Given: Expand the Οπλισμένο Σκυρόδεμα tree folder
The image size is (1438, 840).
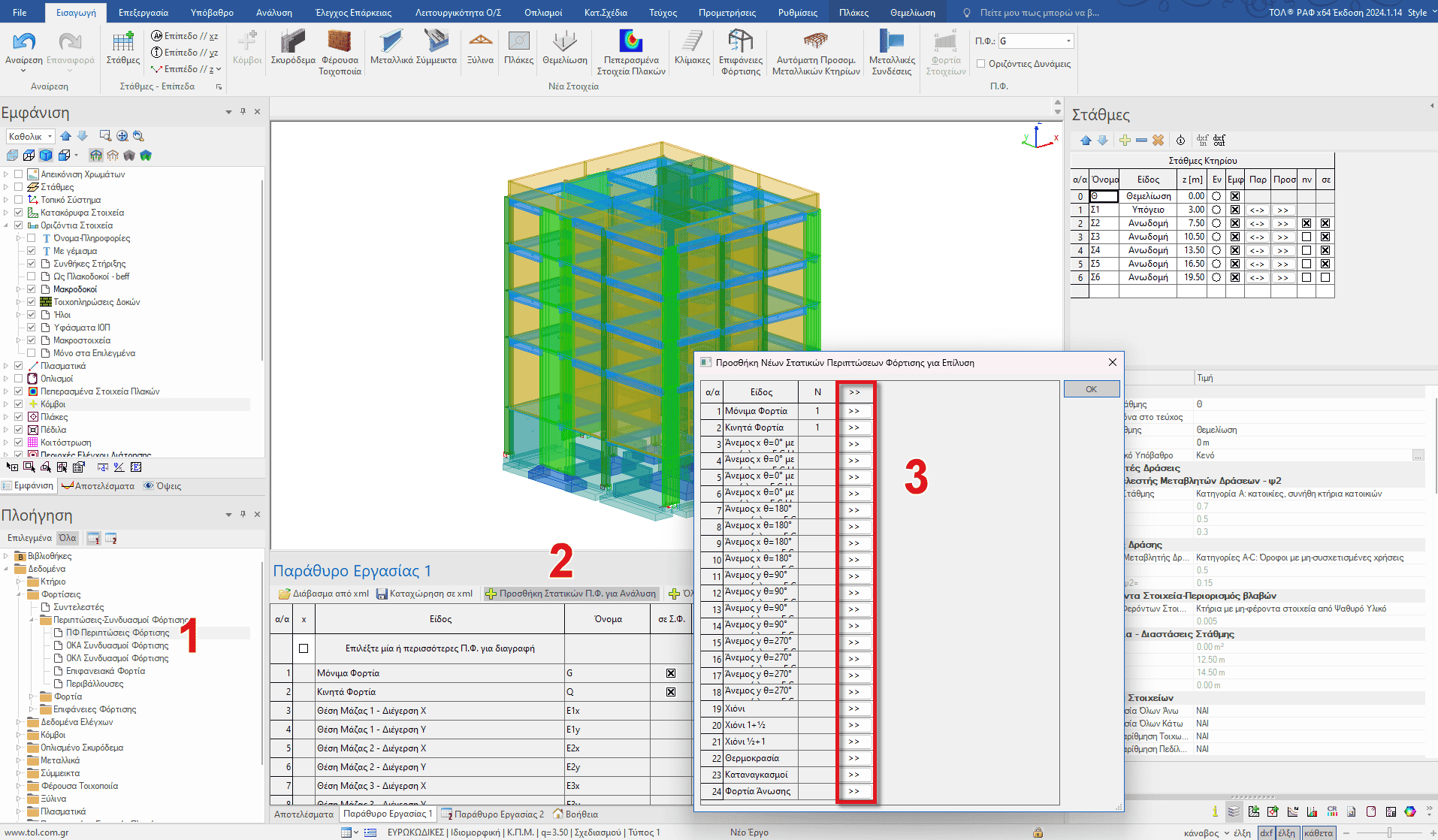Looking at the screenshot, I should [x=19, y=748].
